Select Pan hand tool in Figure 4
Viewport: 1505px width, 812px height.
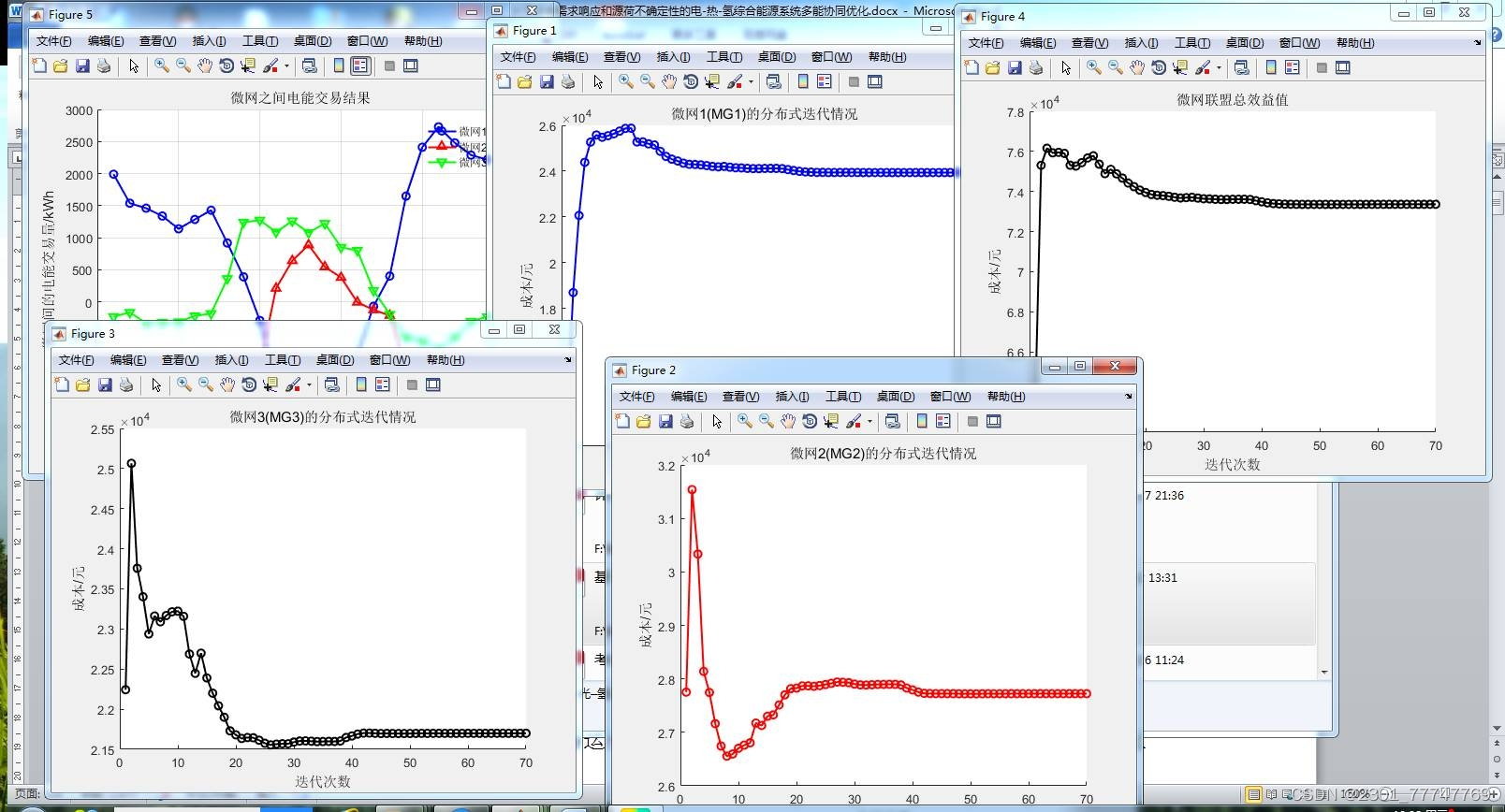(1137, 67)
